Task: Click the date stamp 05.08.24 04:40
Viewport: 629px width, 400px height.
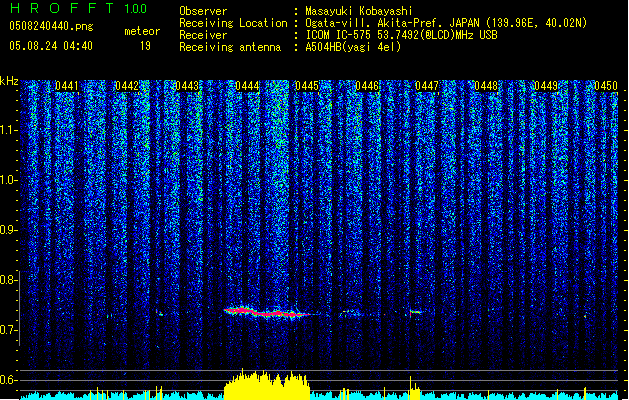Action: click(x=51, y=46)
